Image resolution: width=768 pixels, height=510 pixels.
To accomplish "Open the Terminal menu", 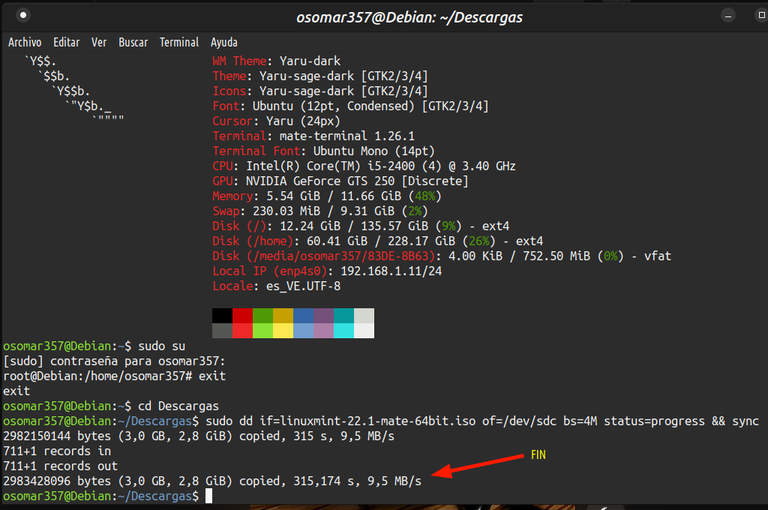I will [x=179, y=43].
